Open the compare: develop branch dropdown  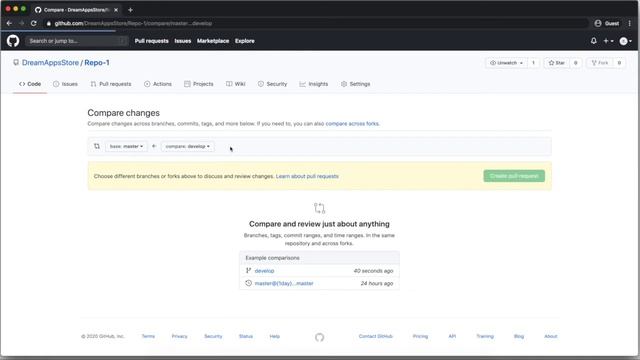[187, 146]
